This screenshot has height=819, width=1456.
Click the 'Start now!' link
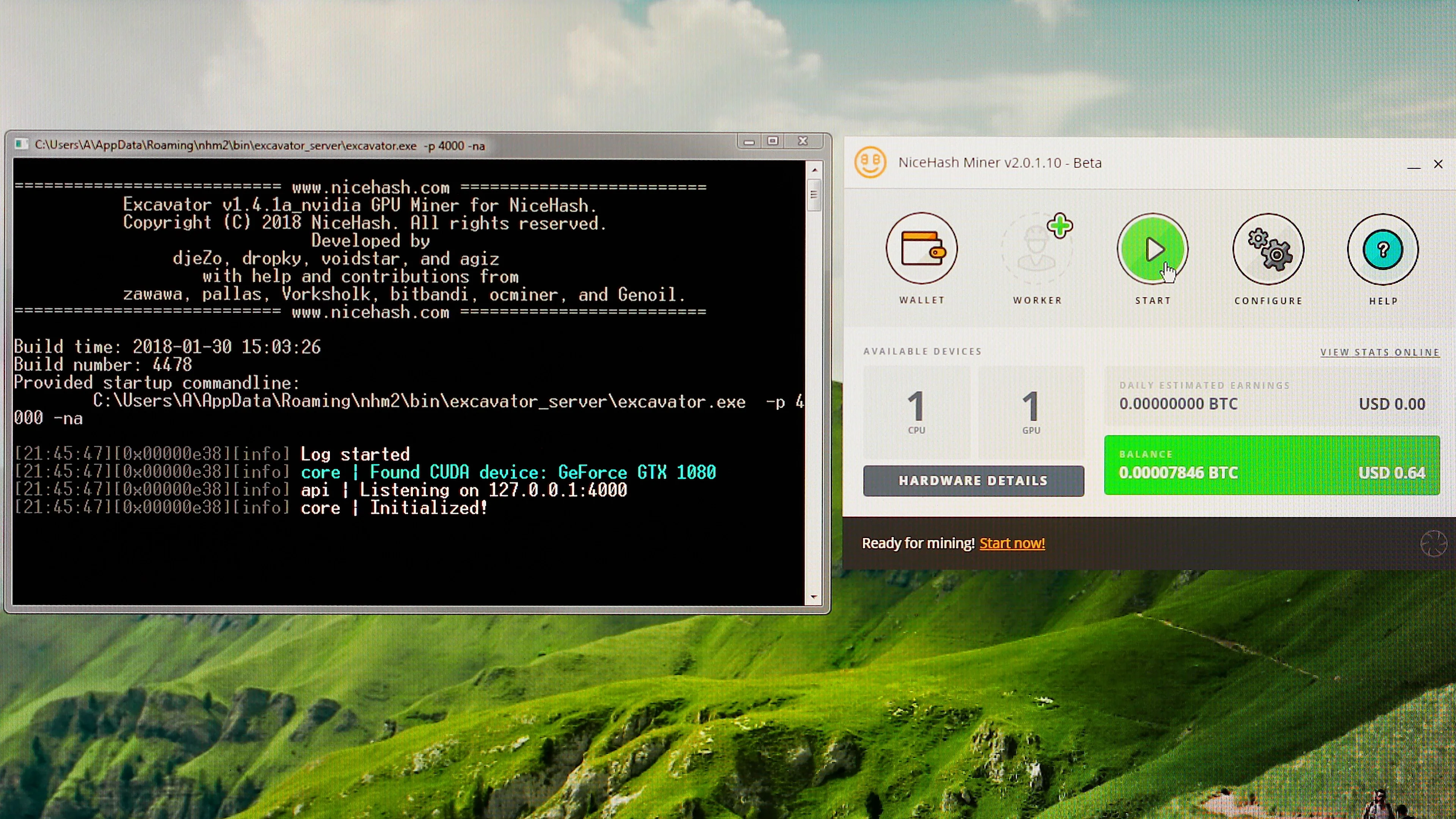pos(1012,543)
